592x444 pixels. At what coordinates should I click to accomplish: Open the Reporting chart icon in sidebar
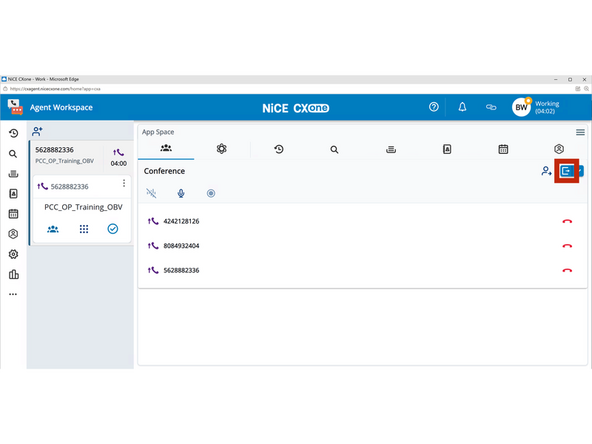13,274
